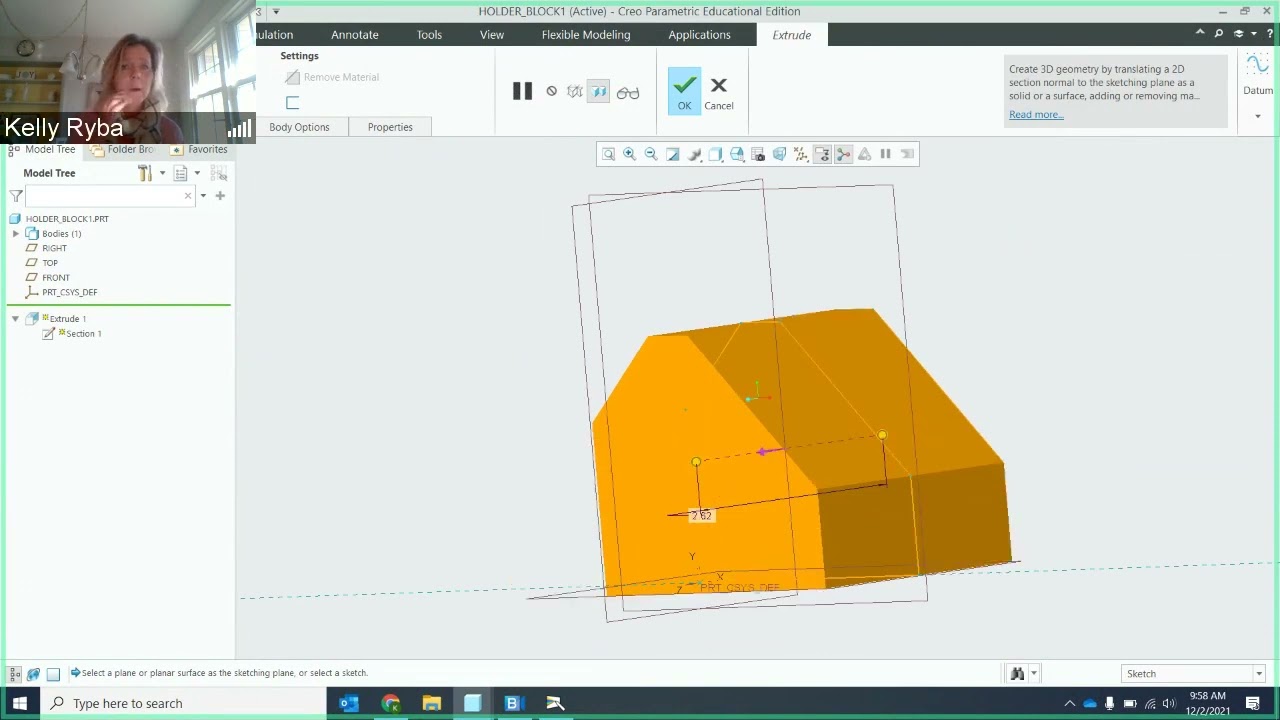The width and height of the screenshot is (1280, 720).
Task: Click the last greyed icon in graphics toolbar
Action: click(x=907, y=154)
